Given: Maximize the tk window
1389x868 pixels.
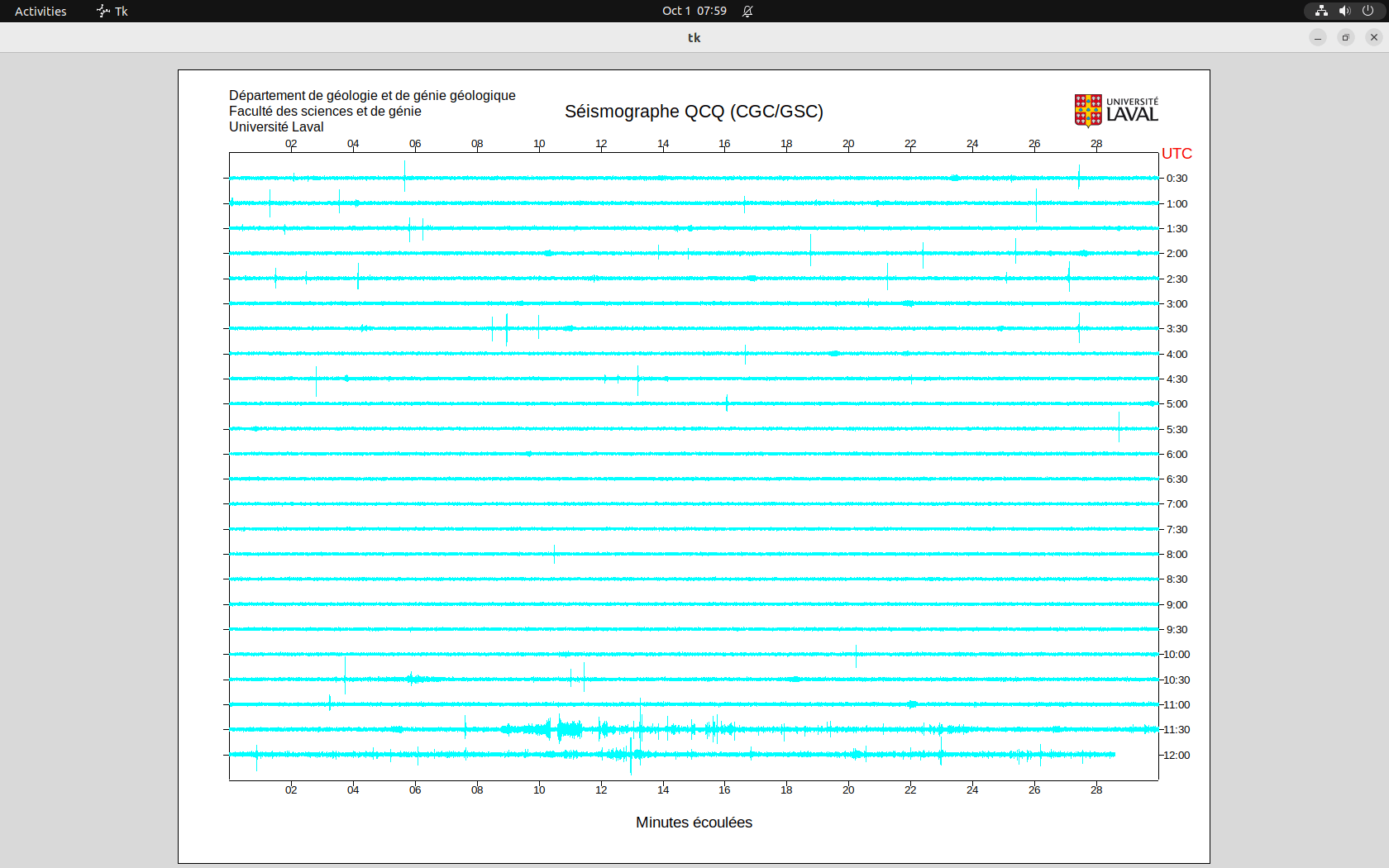Looking at the screenshot, I should tap(1345, 37).
